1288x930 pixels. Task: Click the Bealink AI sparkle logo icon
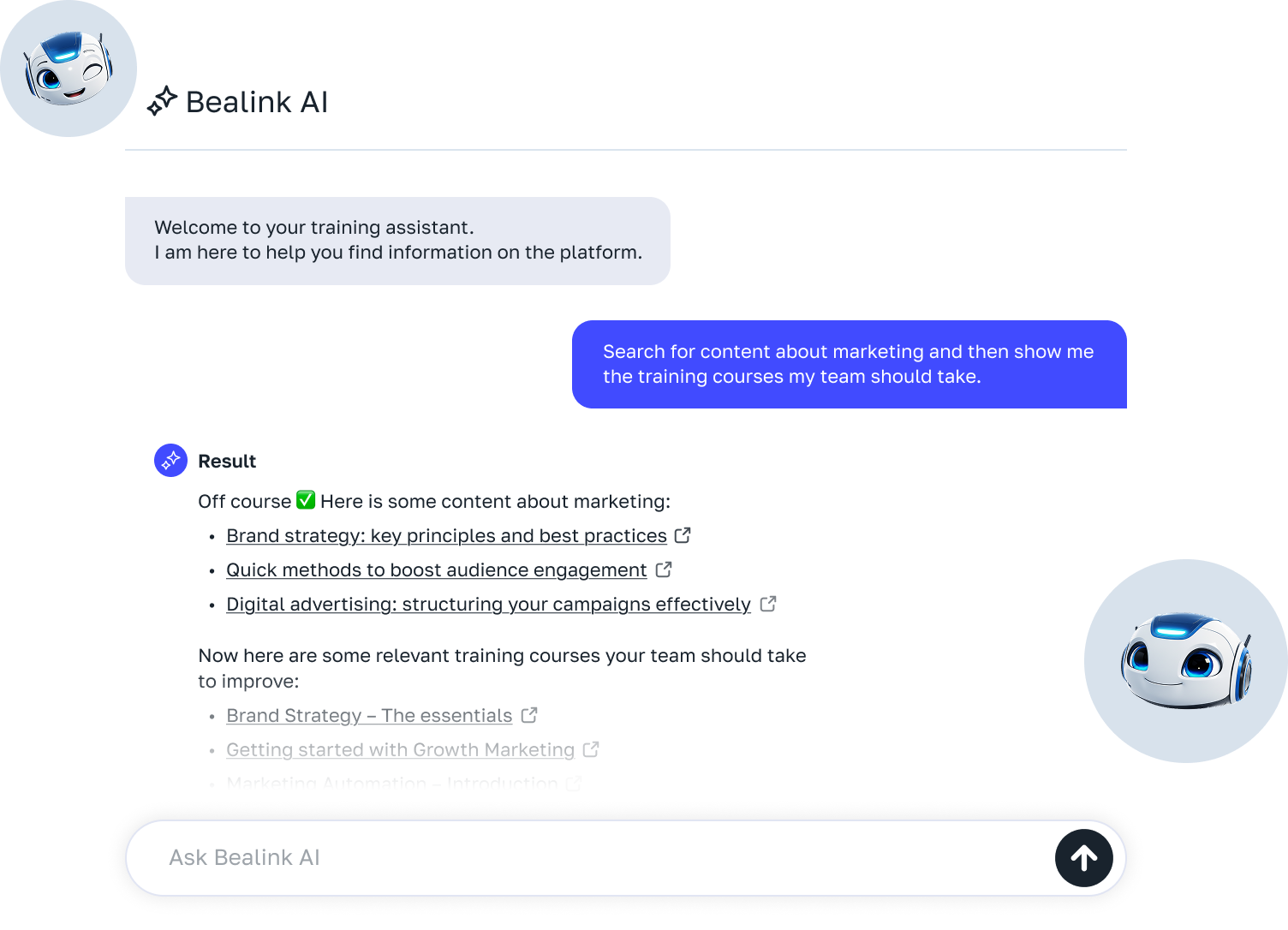click(x=162, y=102)
